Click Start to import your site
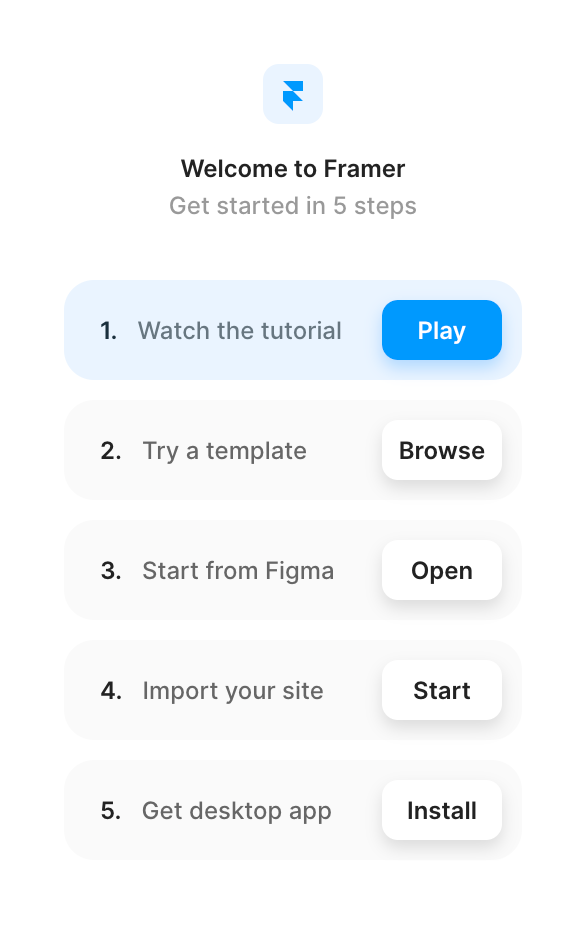 [x=441, y=690]
